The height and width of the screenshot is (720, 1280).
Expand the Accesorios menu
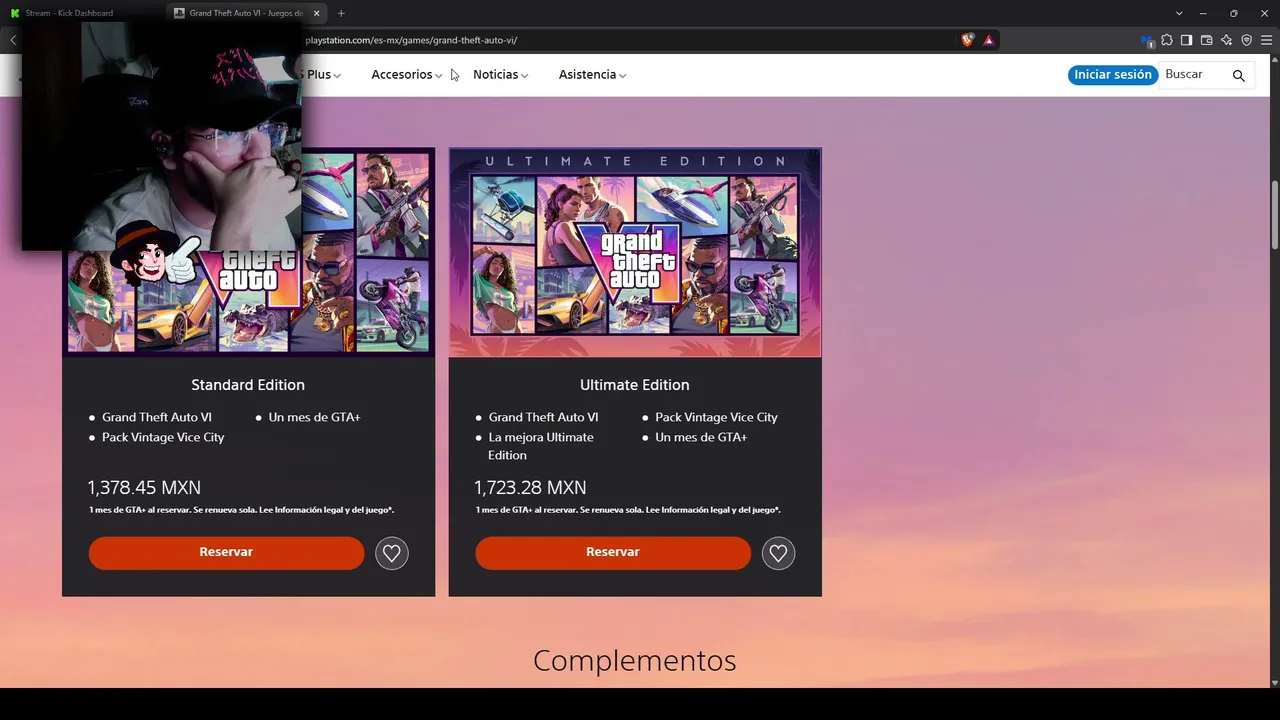406,75
